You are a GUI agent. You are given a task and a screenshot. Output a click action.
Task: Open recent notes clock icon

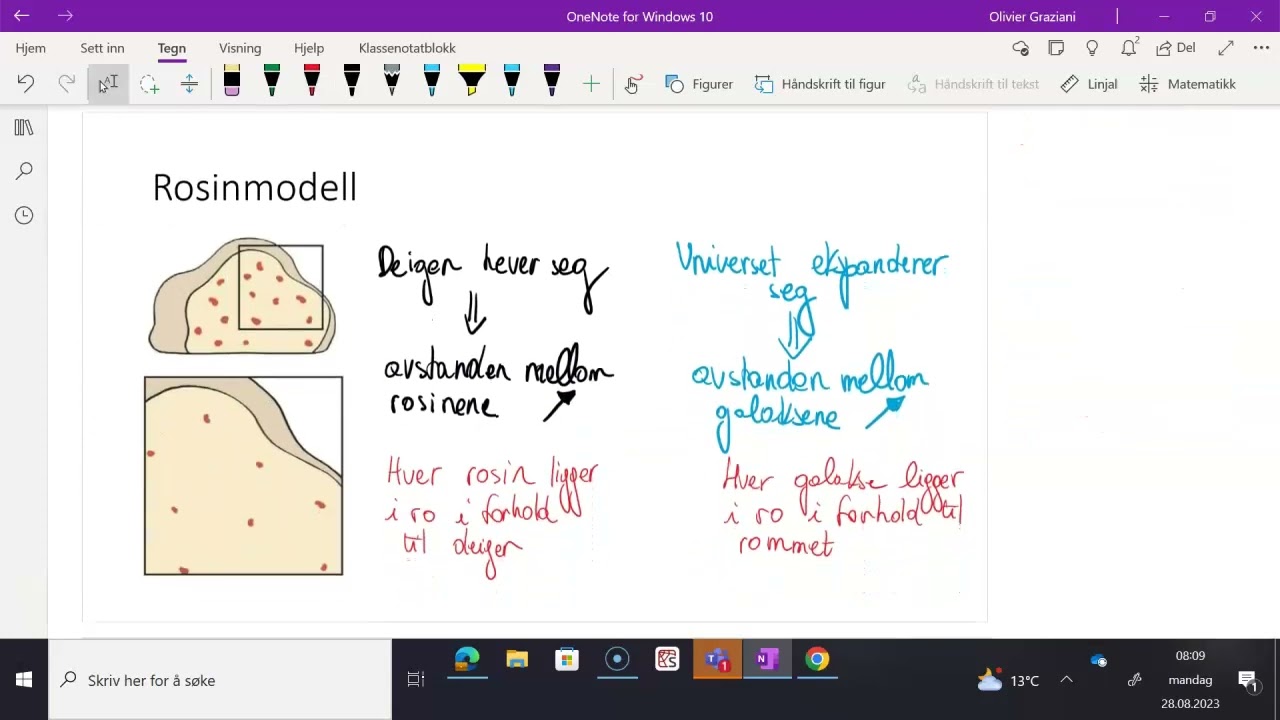click(24, 215)
